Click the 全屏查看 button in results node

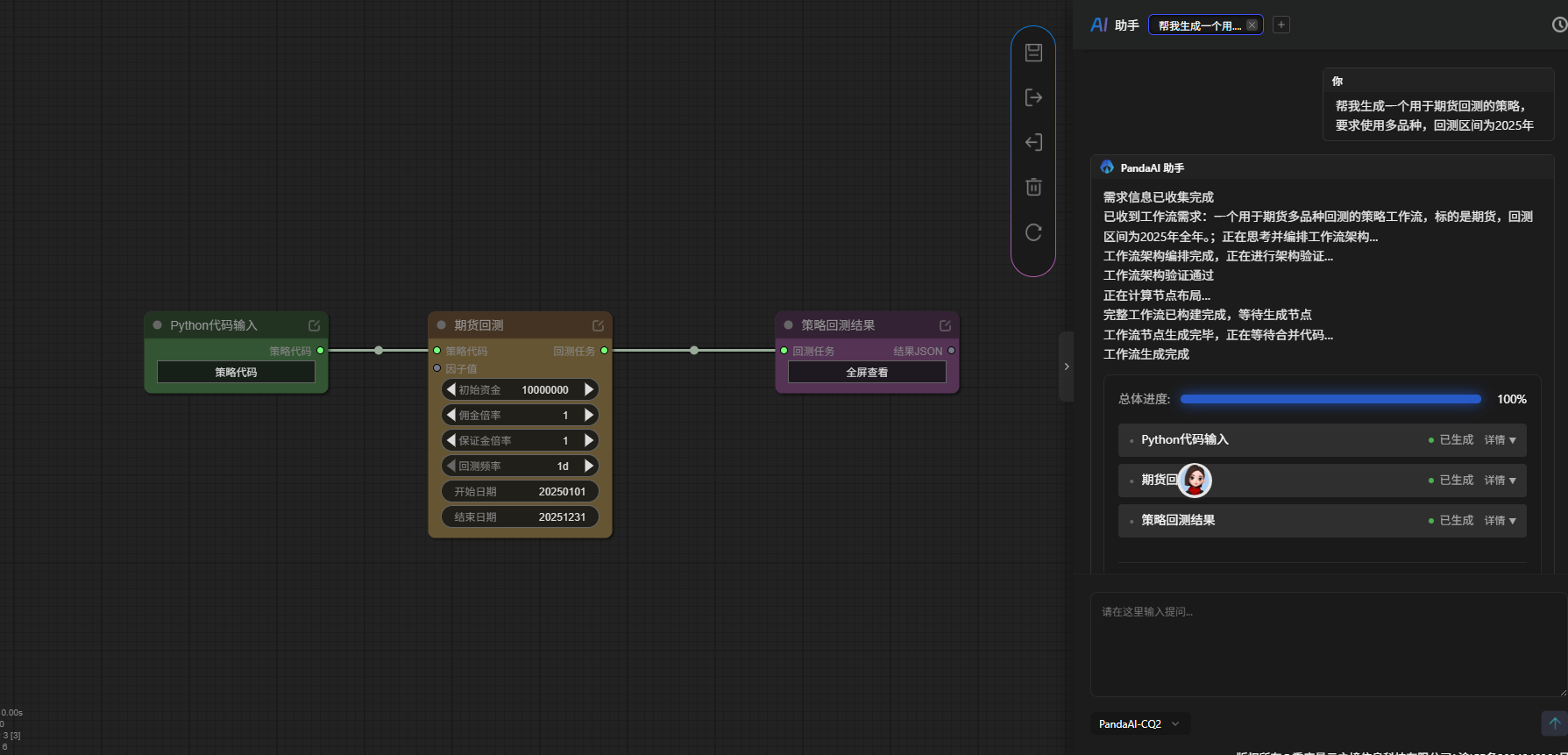(x=867, y=373)
